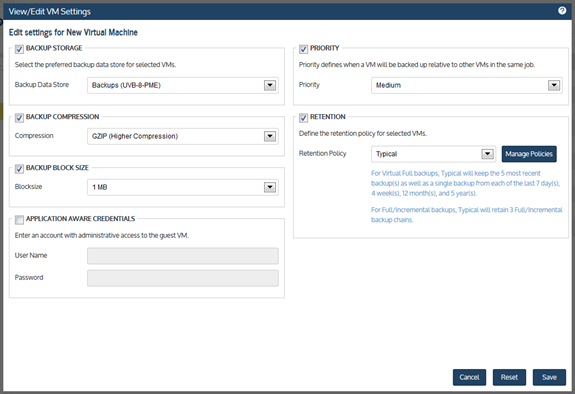Click the Save button

click(549, 377)
